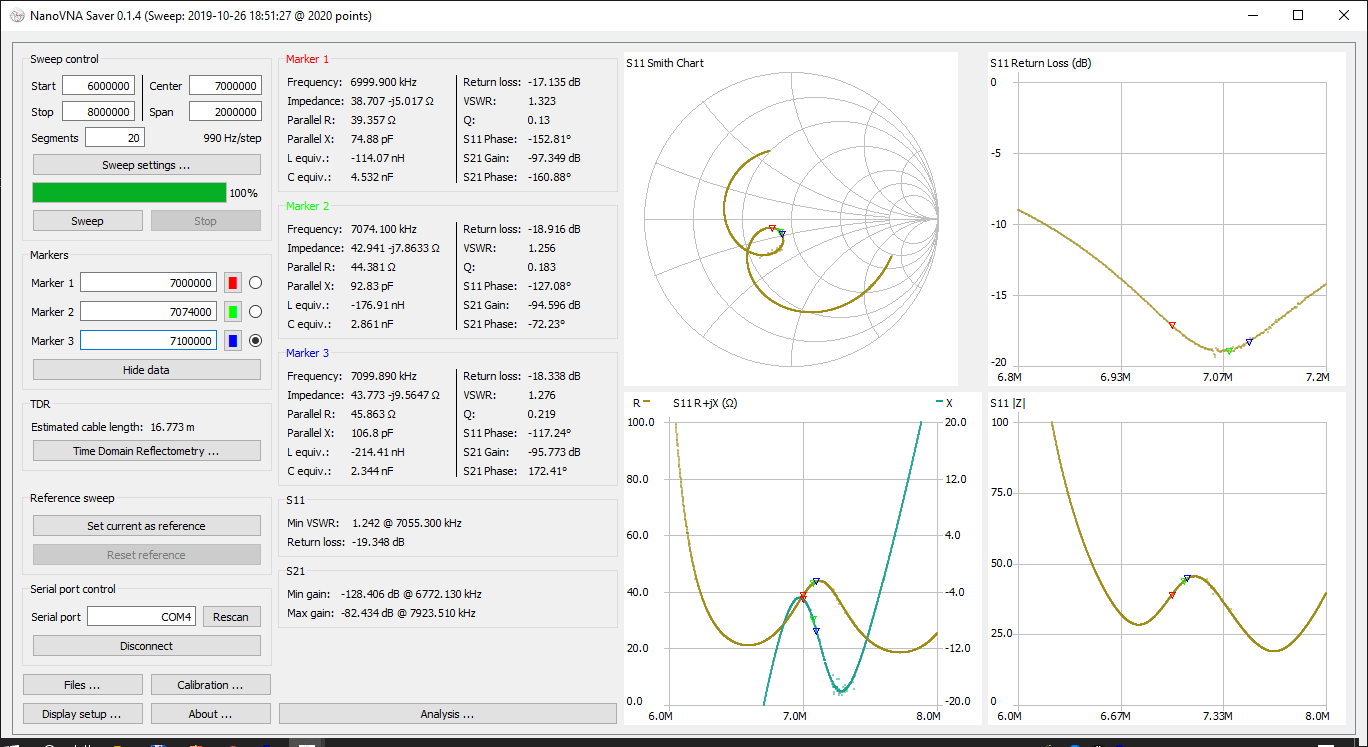Screen dimensions: 1368x747
Task: Open Marker 2's green color picker
Action: point(231,311)
